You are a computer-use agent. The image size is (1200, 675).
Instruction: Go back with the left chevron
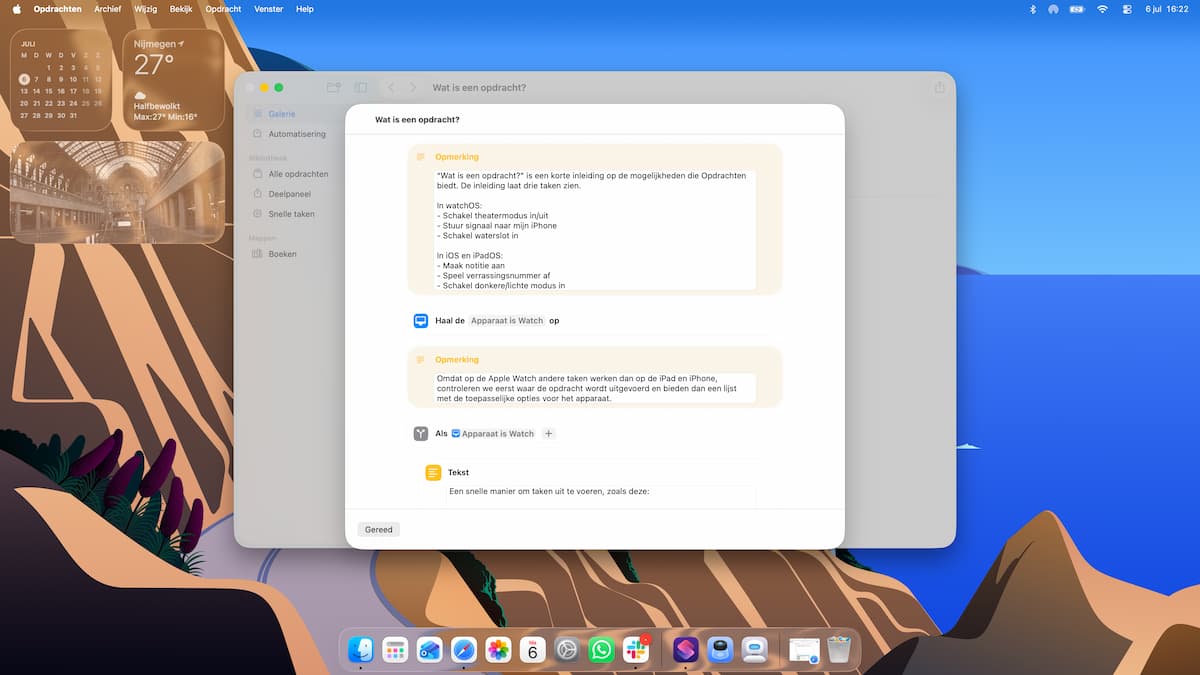(x=391, y=88)
